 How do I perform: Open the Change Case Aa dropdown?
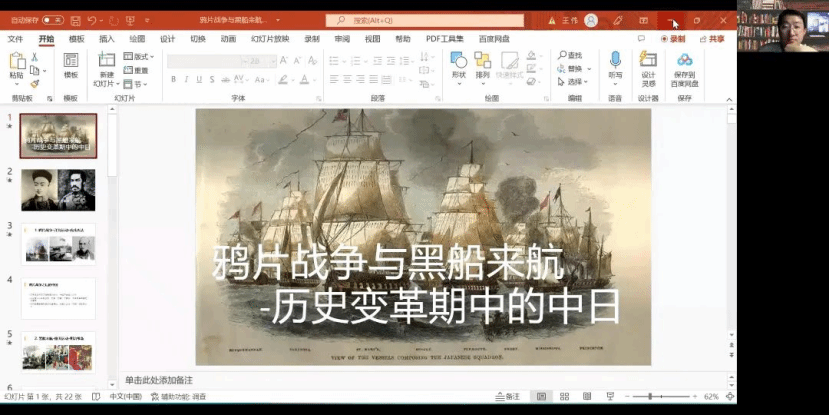click(261, 79)
